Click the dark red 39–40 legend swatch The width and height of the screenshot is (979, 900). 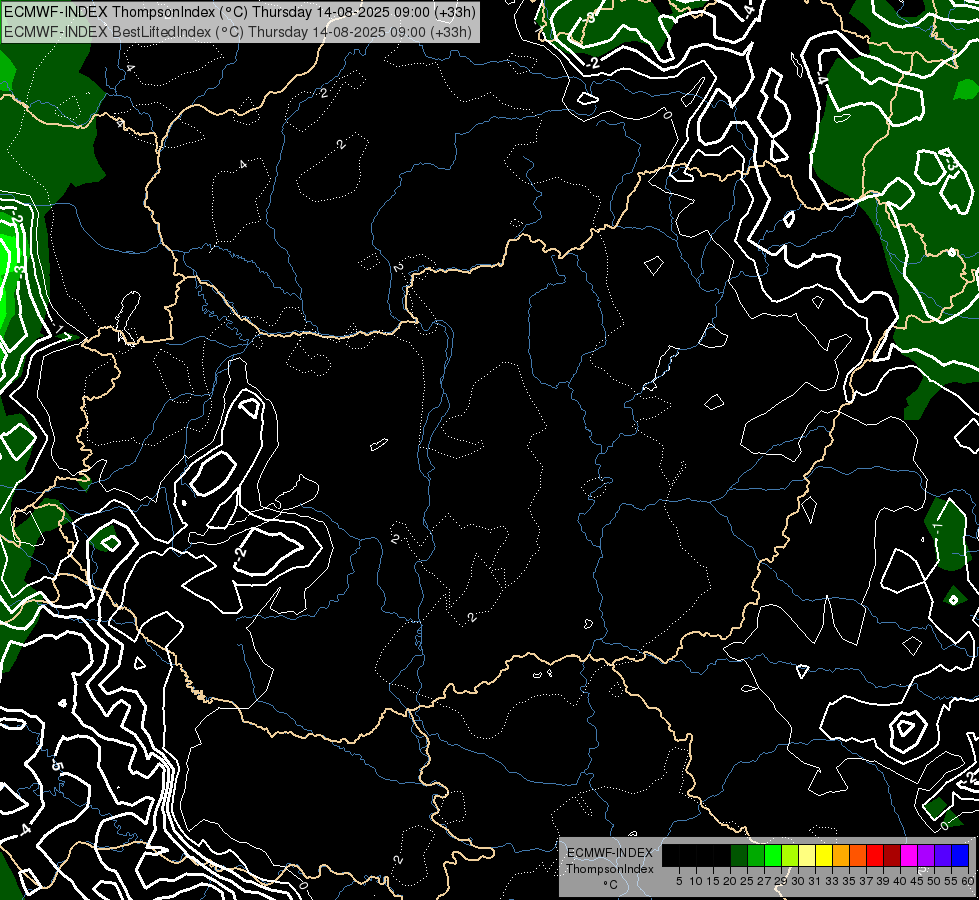pyautogui.click(x=892, y=856)
